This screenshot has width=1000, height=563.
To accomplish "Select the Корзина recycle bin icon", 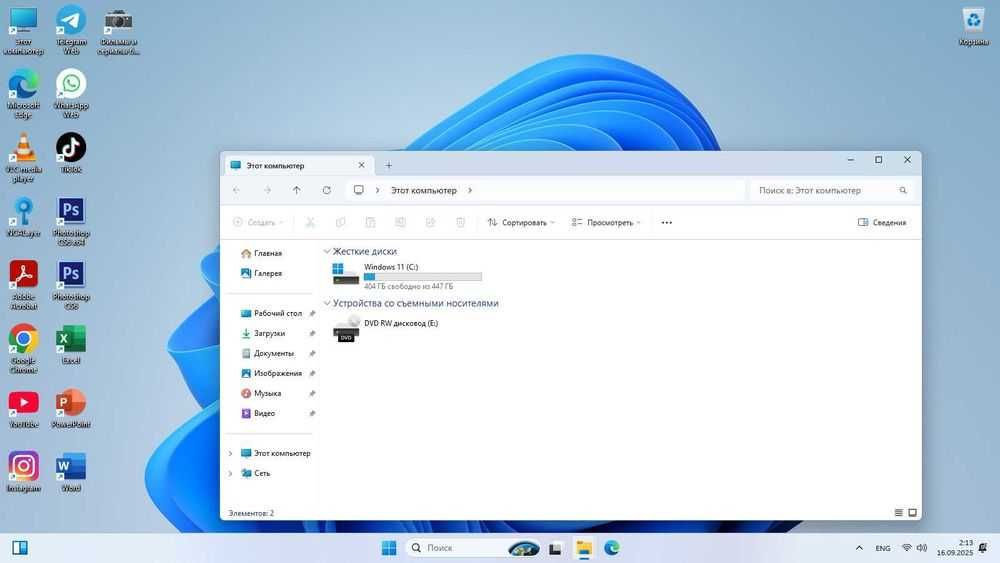I will (x=973, y=26).
